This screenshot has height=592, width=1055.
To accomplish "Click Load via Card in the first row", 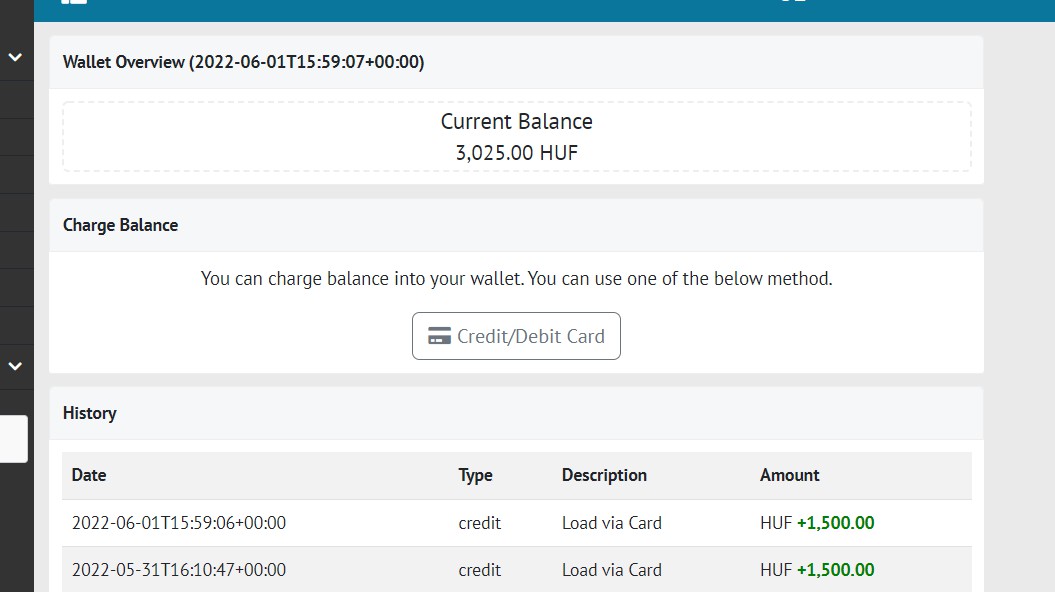I will point(611,523).
